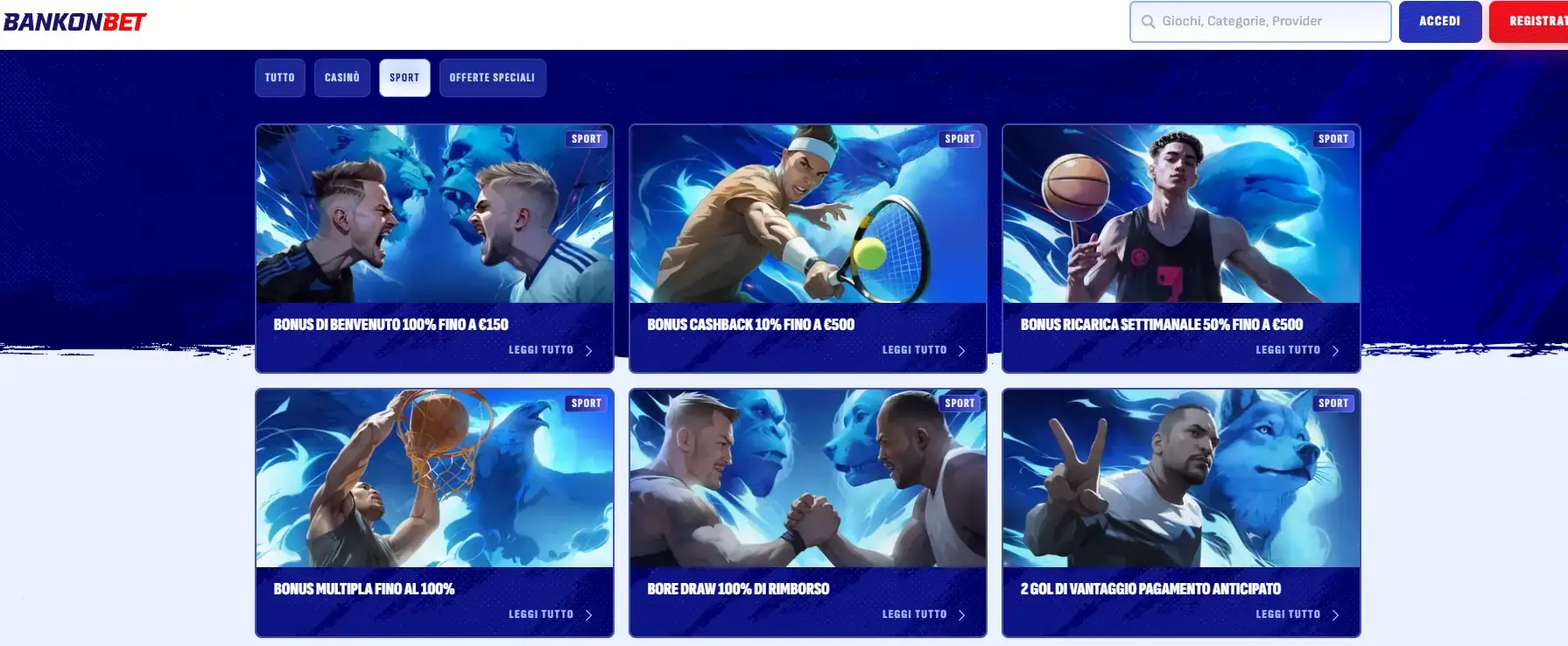Click chevron arrow on Bonus Ricarica Settimanale card
This screenshot has width=1568, height=646.
[1335, 351]
